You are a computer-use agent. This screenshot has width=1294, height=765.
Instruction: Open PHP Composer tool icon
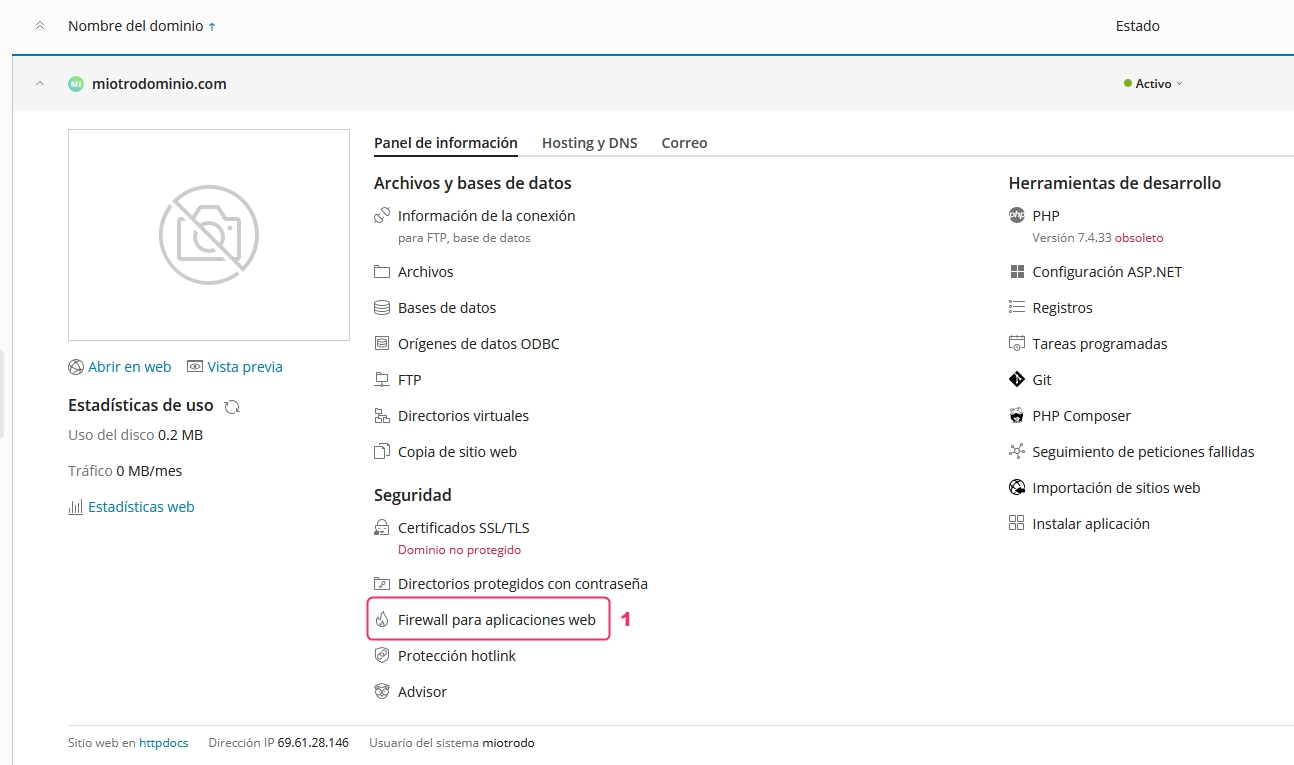1017,416
